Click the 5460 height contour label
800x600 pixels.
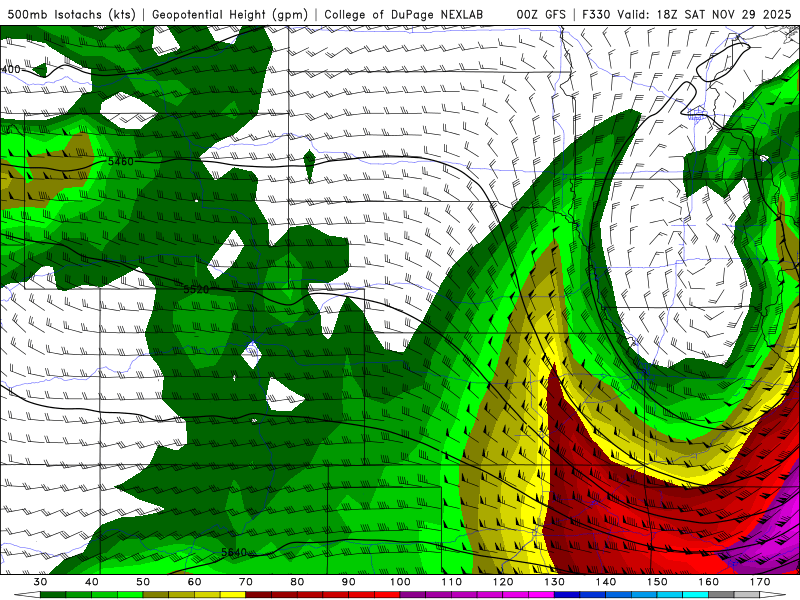tap(120, 161)
